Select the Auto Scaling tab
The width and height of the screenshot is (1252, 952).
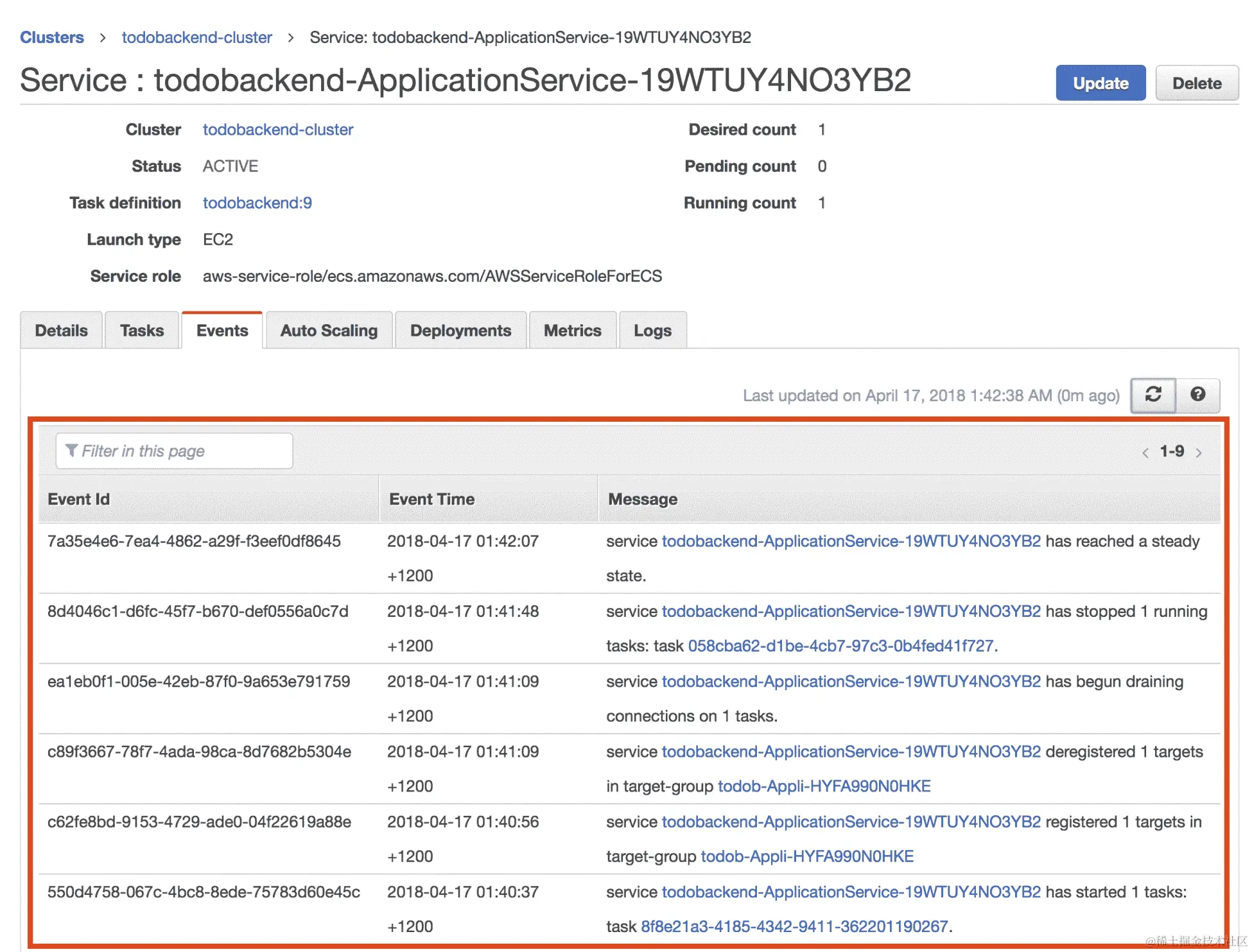tap(329, 331)
